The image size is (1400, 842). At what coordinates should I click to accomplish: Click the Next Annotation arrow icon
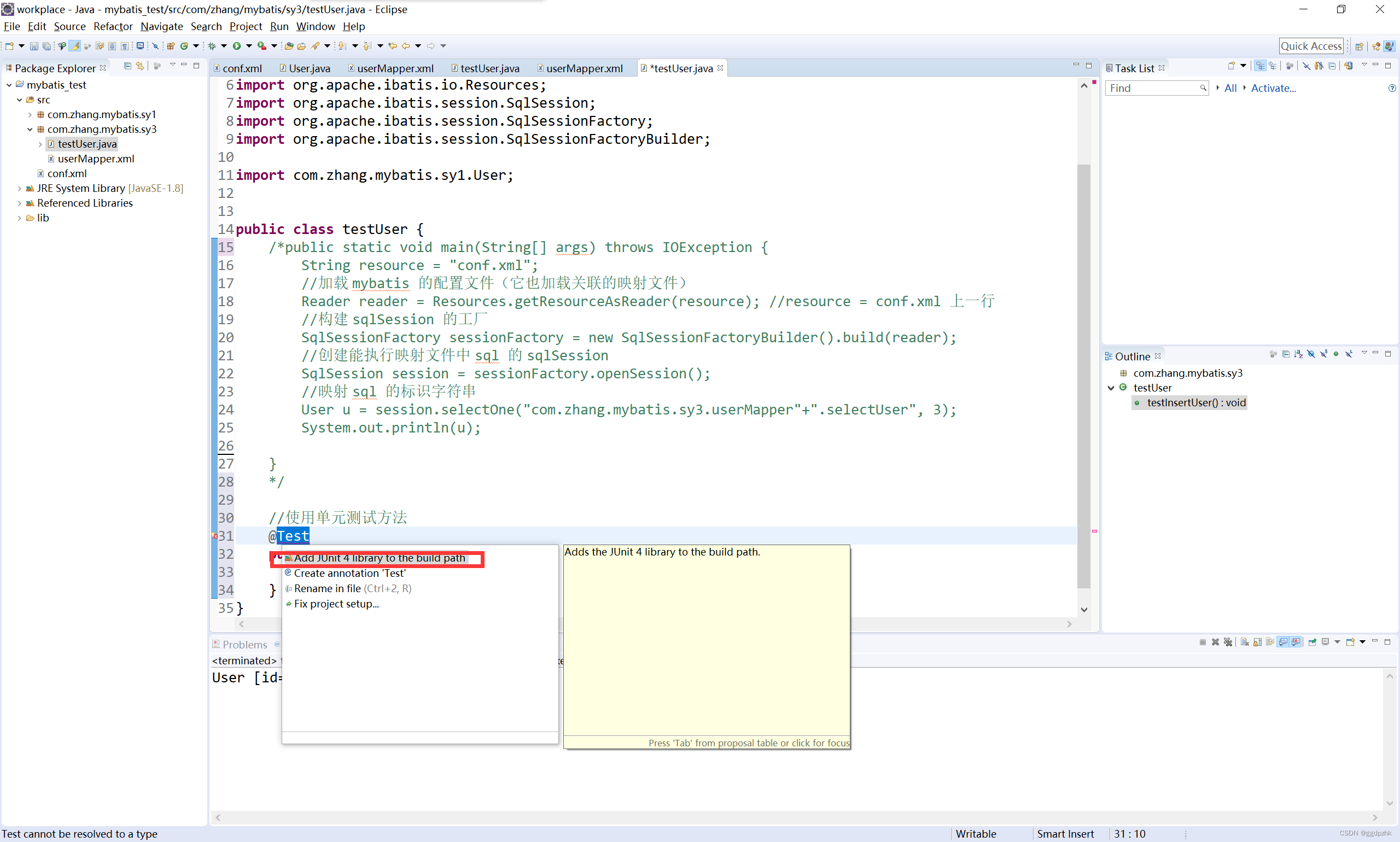(342, 46)
